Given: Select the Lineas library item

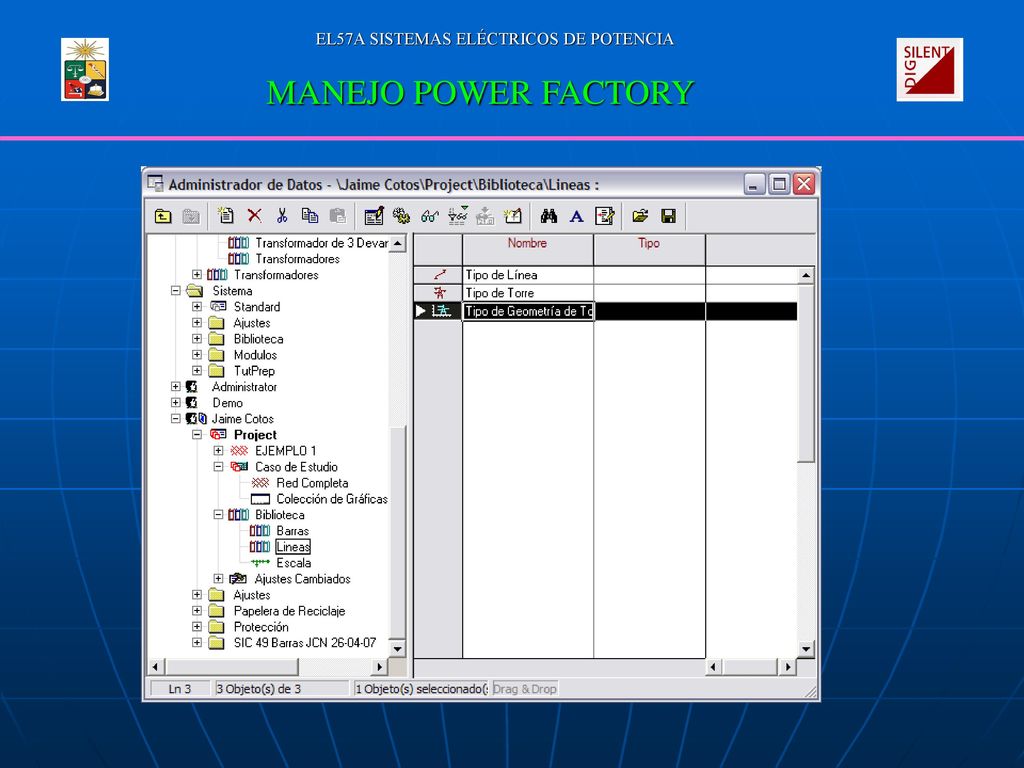Looking at the screenshot, I should [293, 547].
